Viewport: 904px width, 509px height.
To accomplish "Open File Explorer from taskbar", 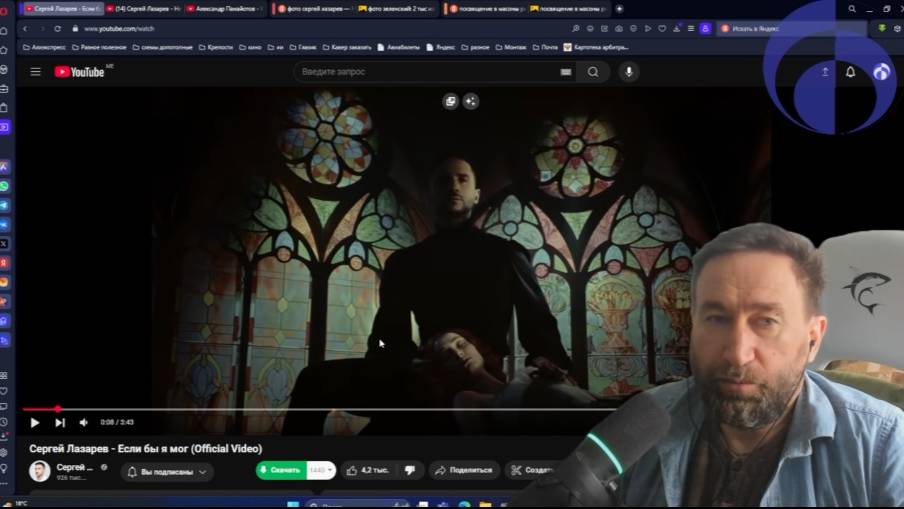I will 485,505.
